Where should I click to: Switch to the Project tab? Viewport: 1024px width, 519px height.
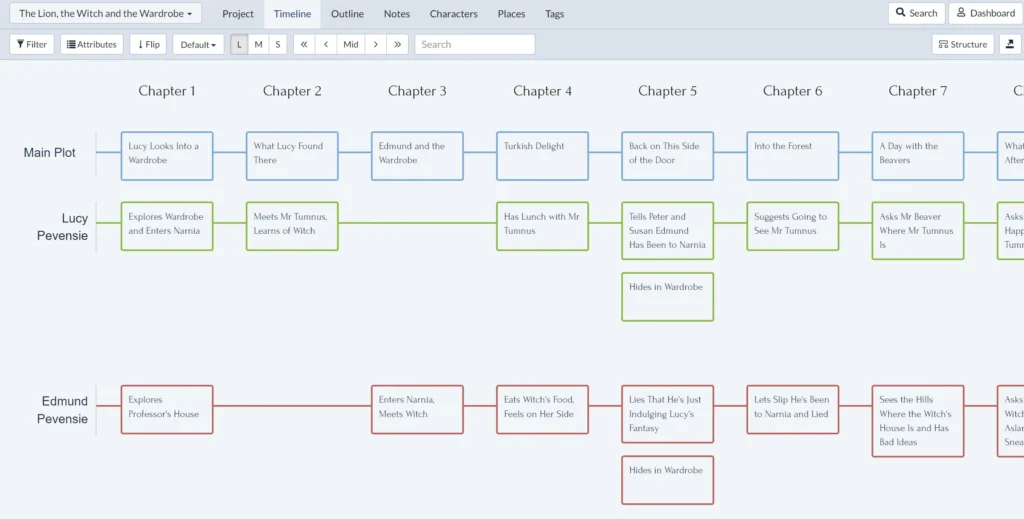coord(238,14)
